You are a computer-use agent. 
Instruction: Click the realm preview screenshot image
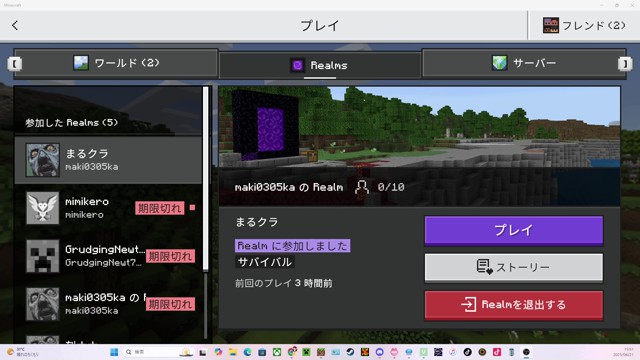[420, 127]
